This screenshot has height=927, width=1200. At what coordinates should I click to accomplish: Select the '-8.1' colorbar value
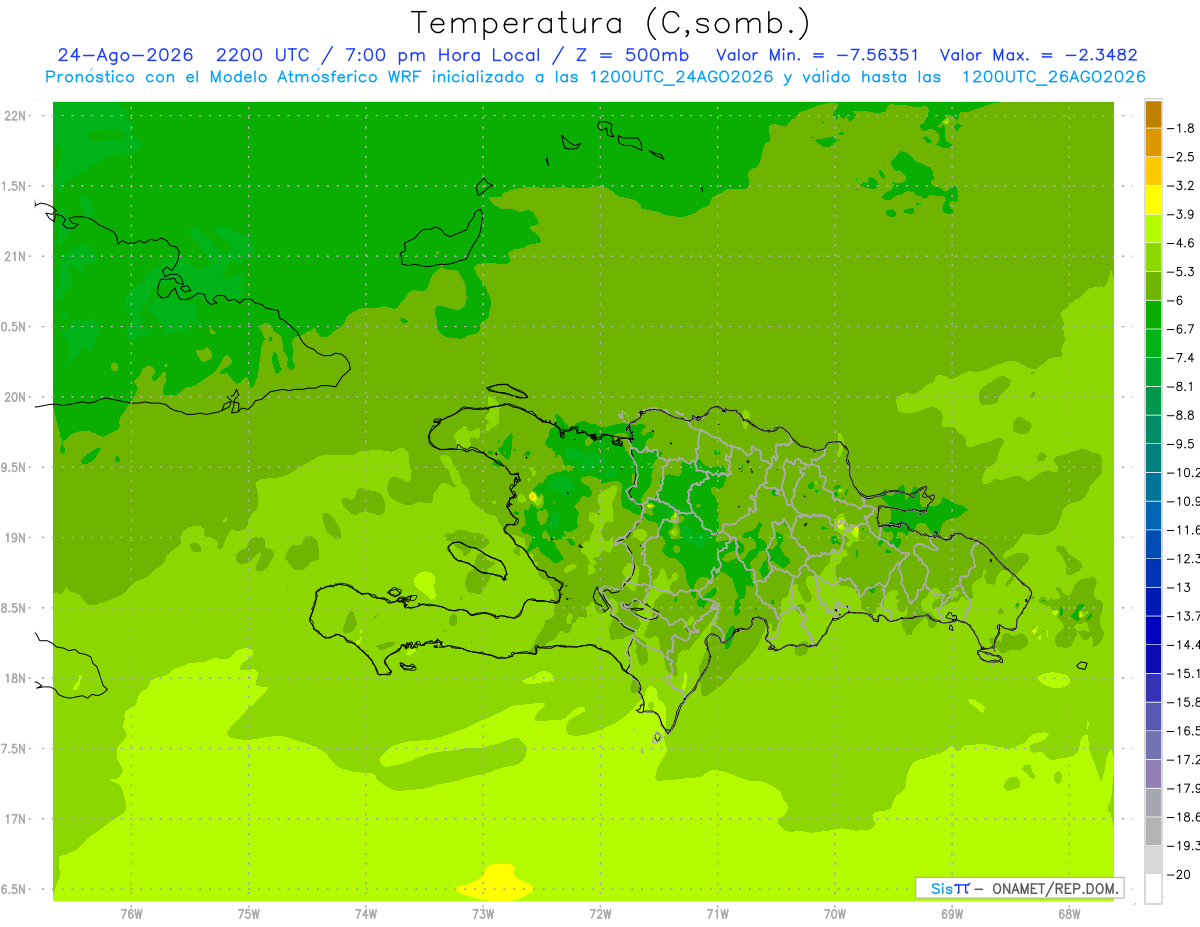click(1181, 386)
